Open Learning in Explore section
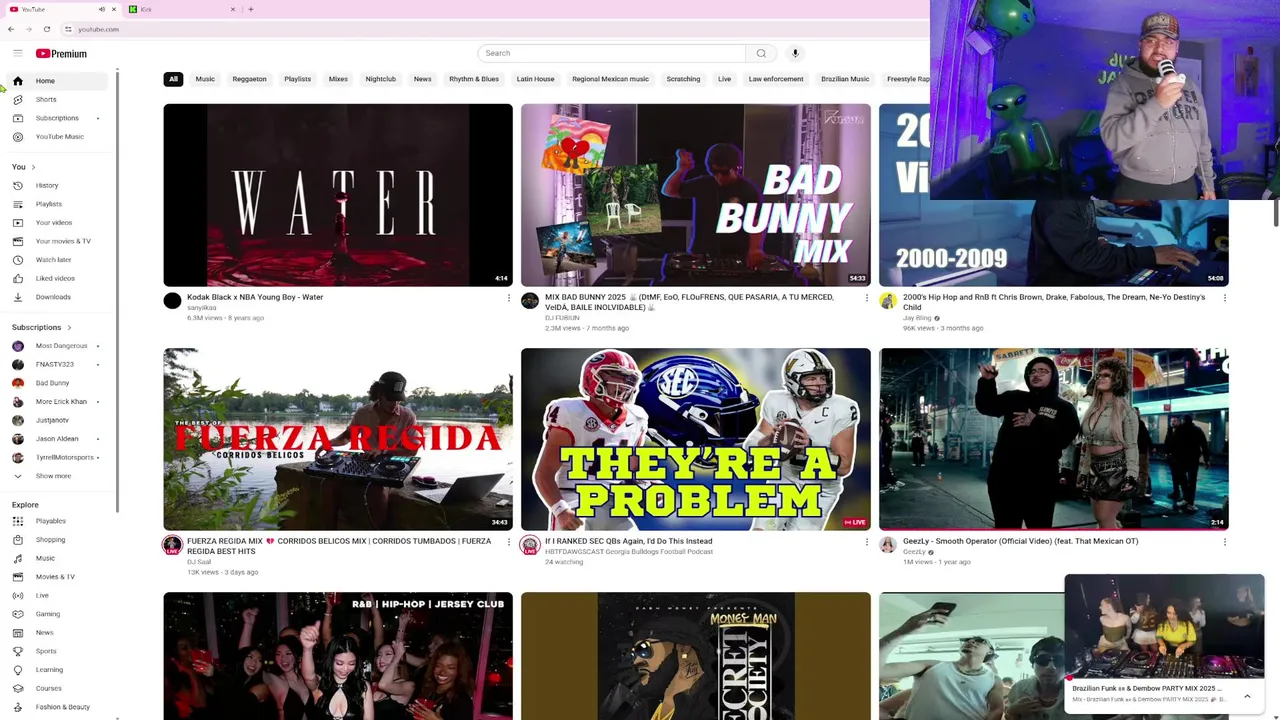Screen dimensions: 1280x720 tap(58, 670)
